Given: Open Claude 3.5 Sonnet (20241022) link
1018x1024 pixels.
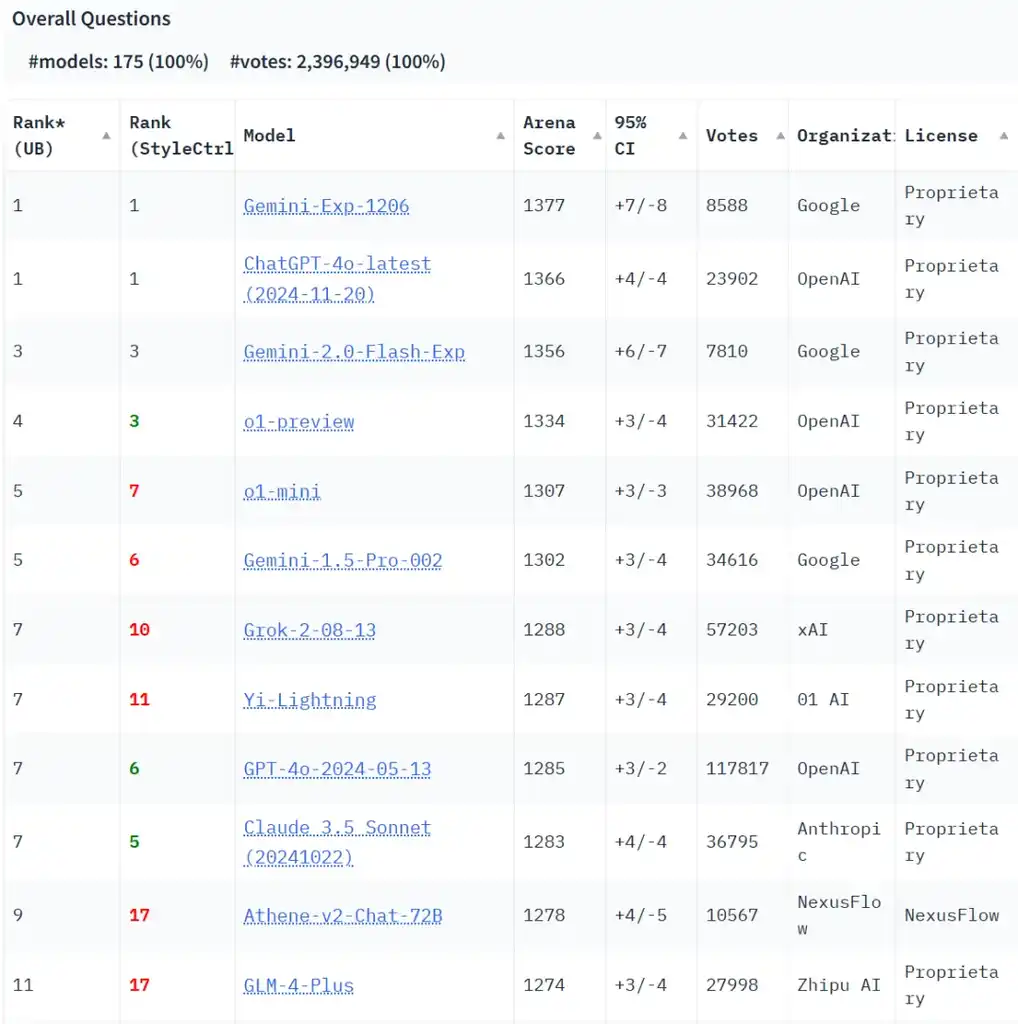Looking at the screenshot, I should [337, 842].
